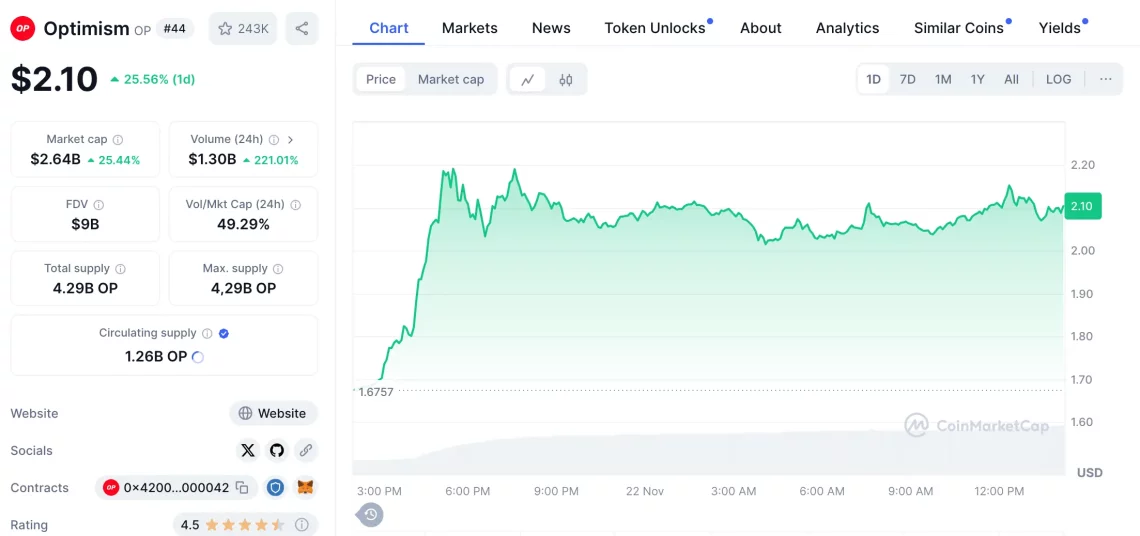
Task: Add Optimism to watchlist via star button
Action: point(243,29)
